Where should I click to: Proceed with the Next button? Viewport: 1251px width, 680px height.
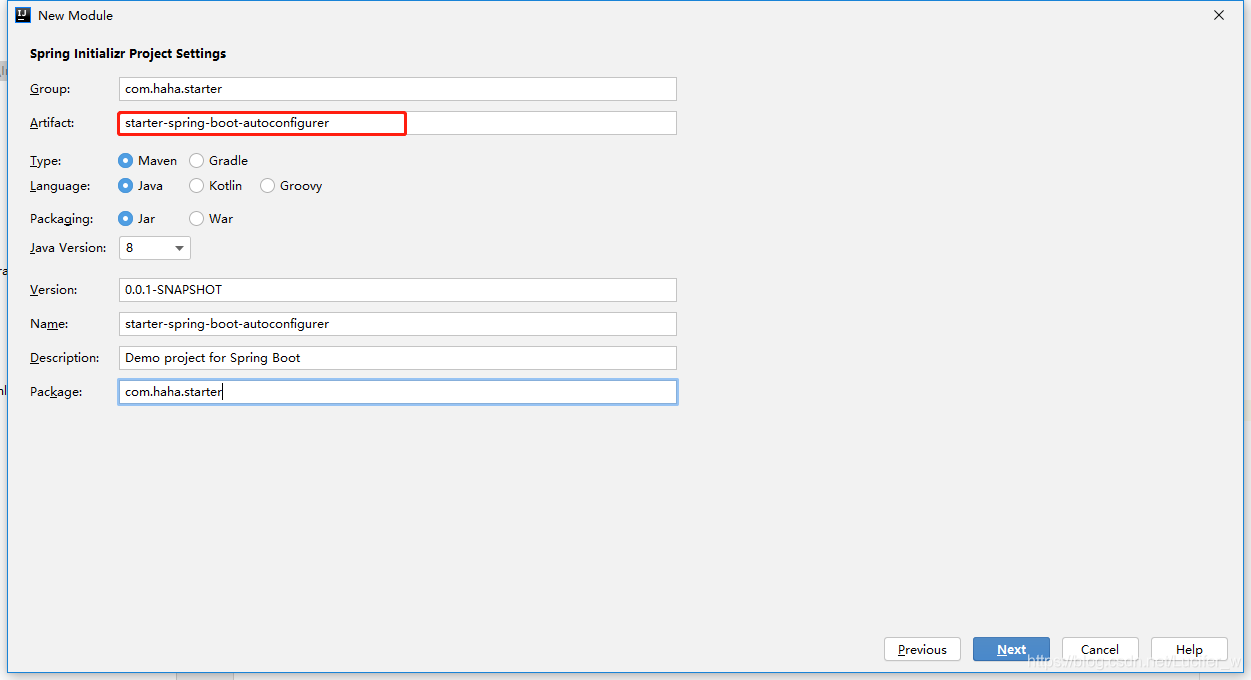(x=1011, y=649)
